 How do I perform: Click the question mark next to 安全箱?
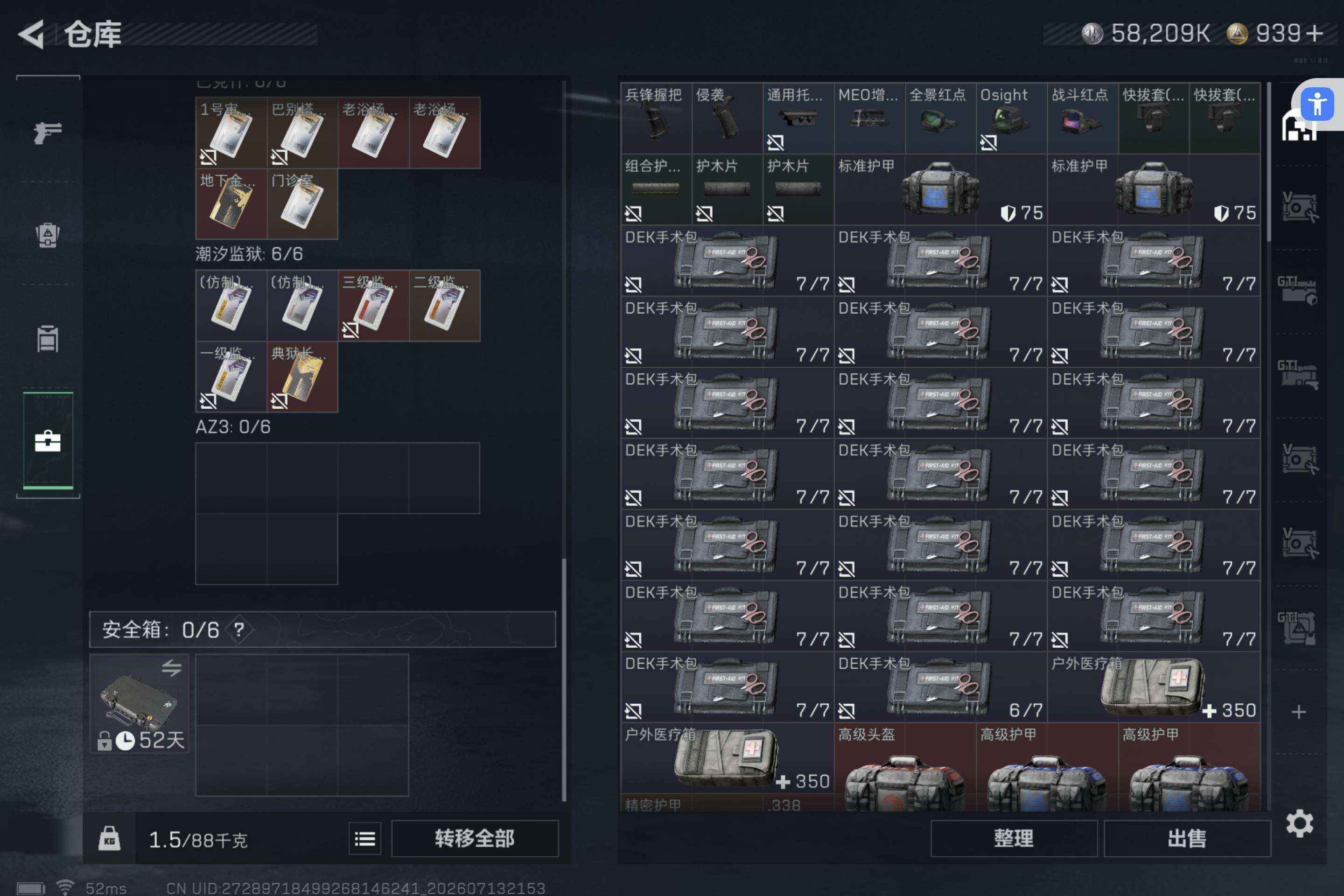(x=239, y=630)
